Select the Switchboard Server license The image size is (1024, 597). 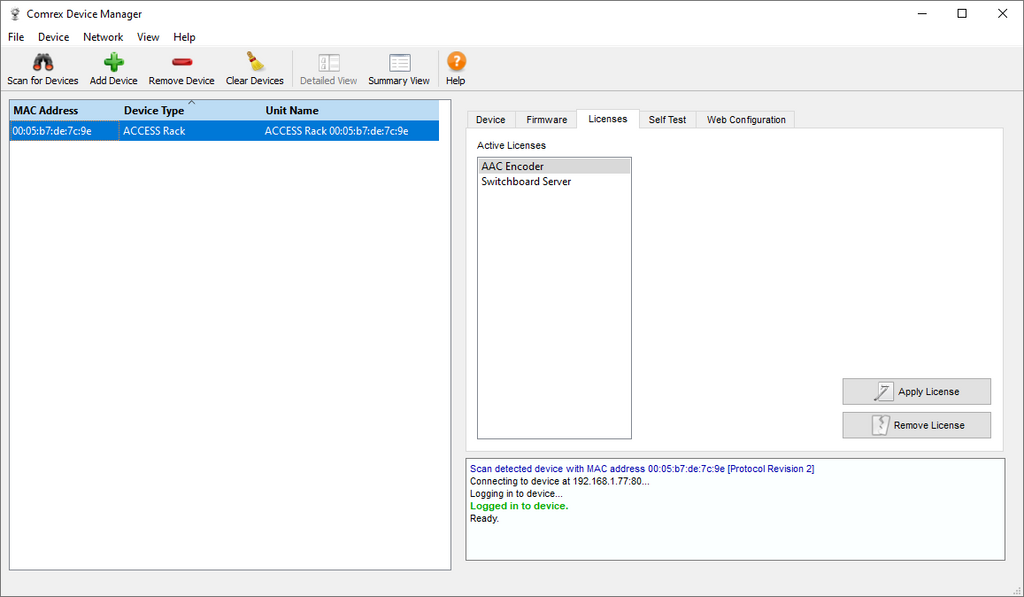point(554,182)
